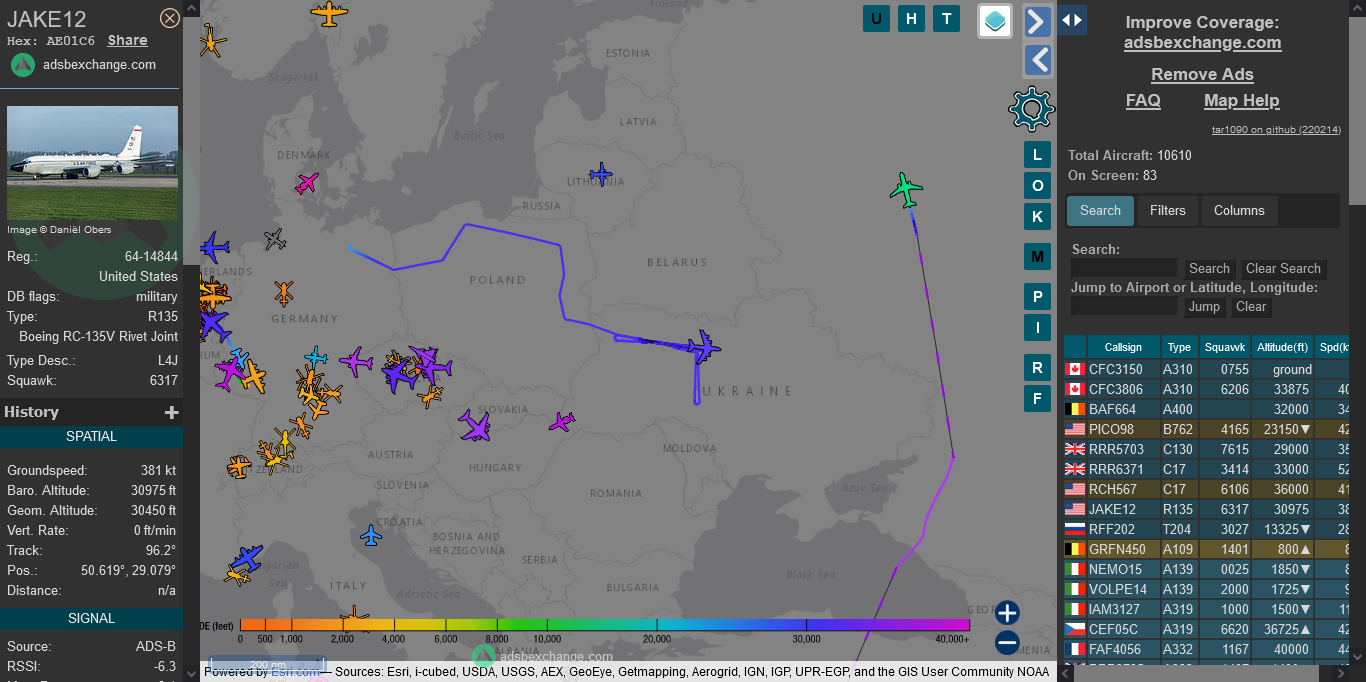Screen dimensions: 1366x682
Task: Click the Share link for JAKE12
Action: click(x=128, y=41)
